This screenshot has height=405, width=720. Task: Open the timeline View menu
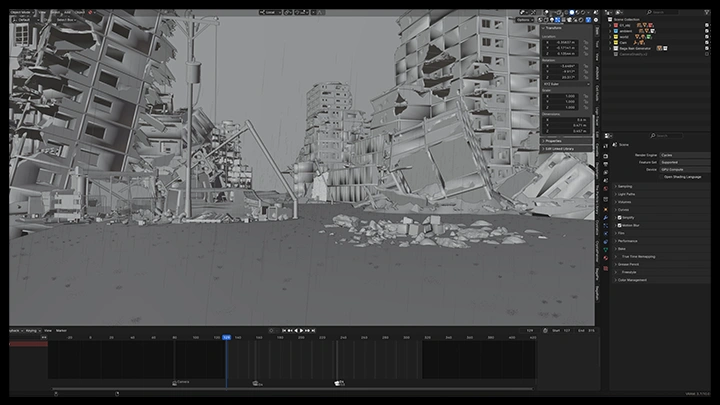click(x=48, y=331)
